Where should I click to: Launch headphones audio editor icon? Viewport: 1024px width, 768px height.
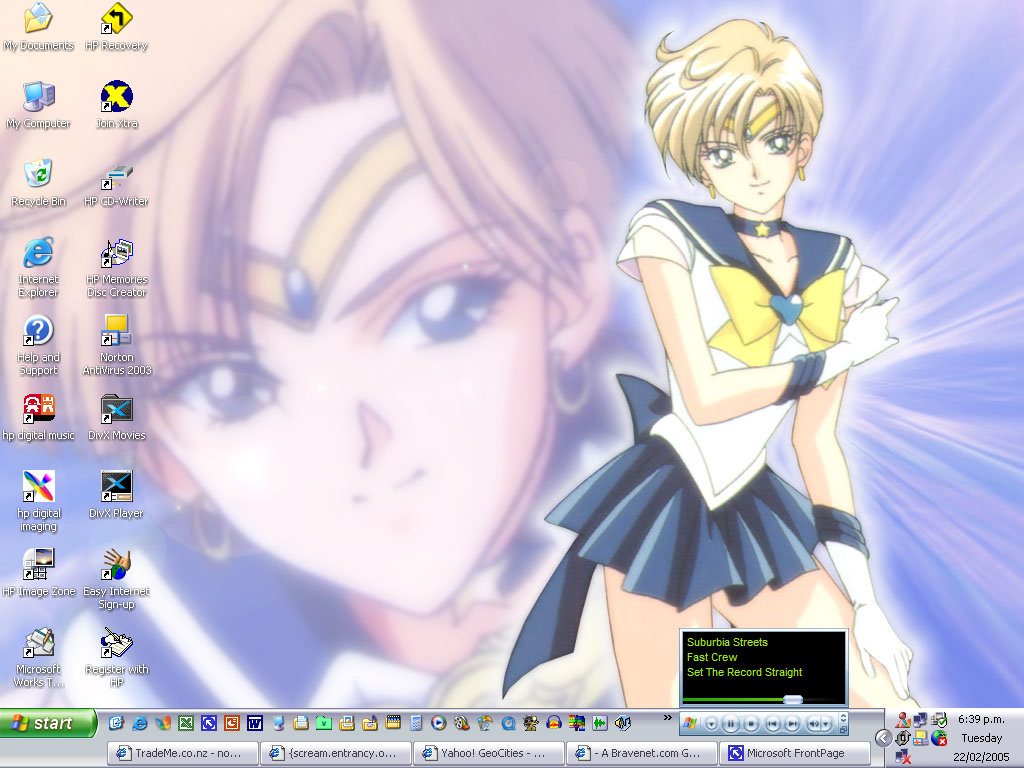click(x=554, y=723)
